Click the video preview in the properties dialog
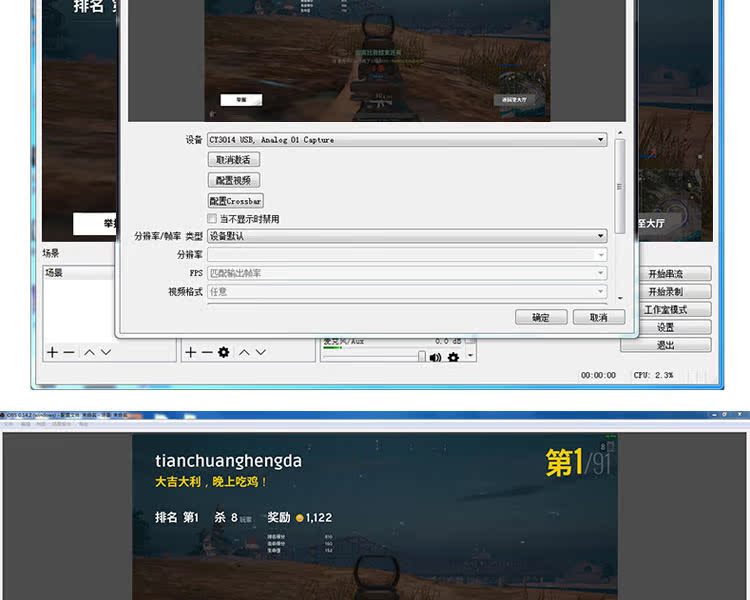This screenshot has width=750, height=600. pos(377,60)
